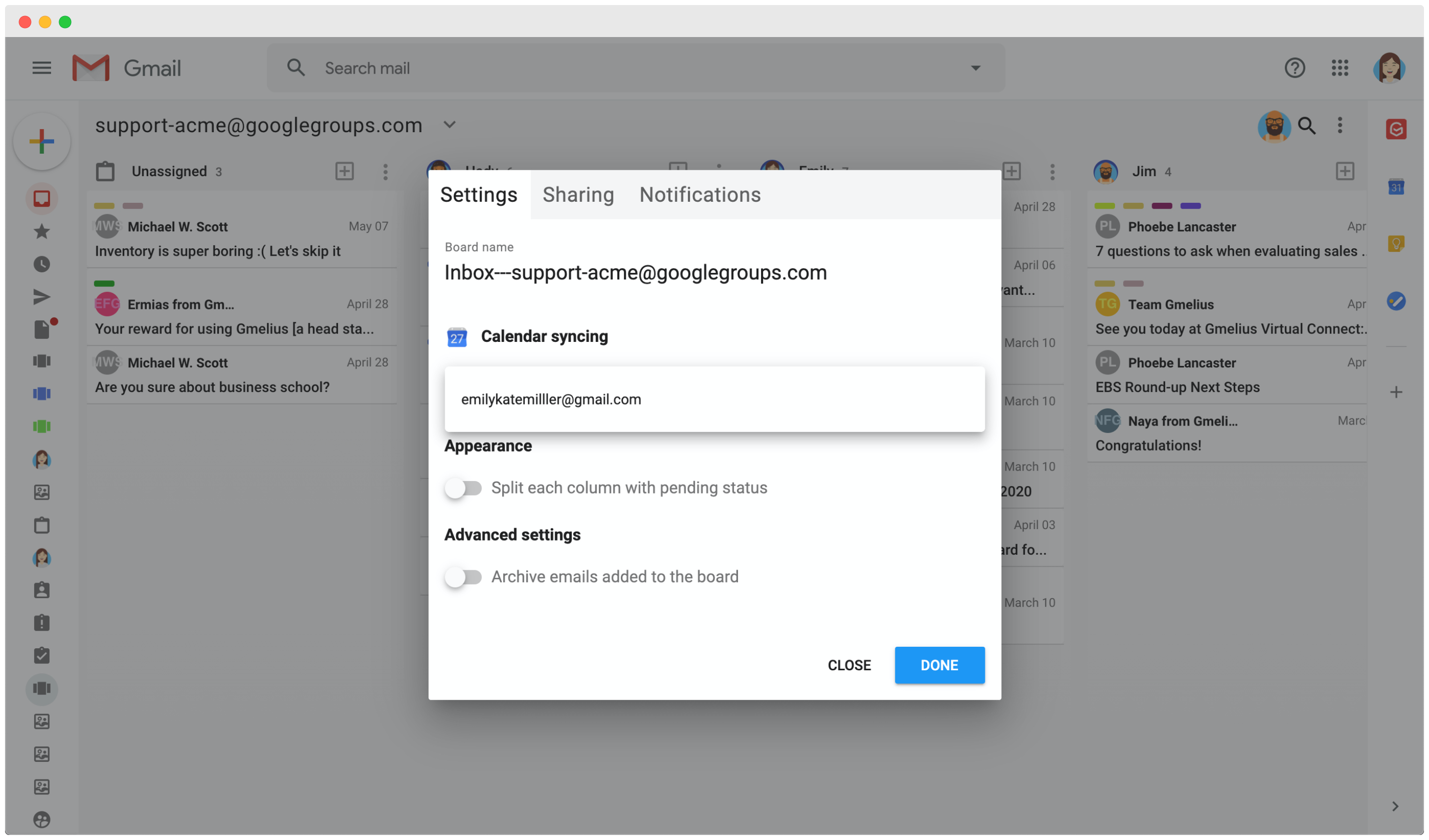
Task: Open the Help question mark icon
Action: click(1295, 68)
